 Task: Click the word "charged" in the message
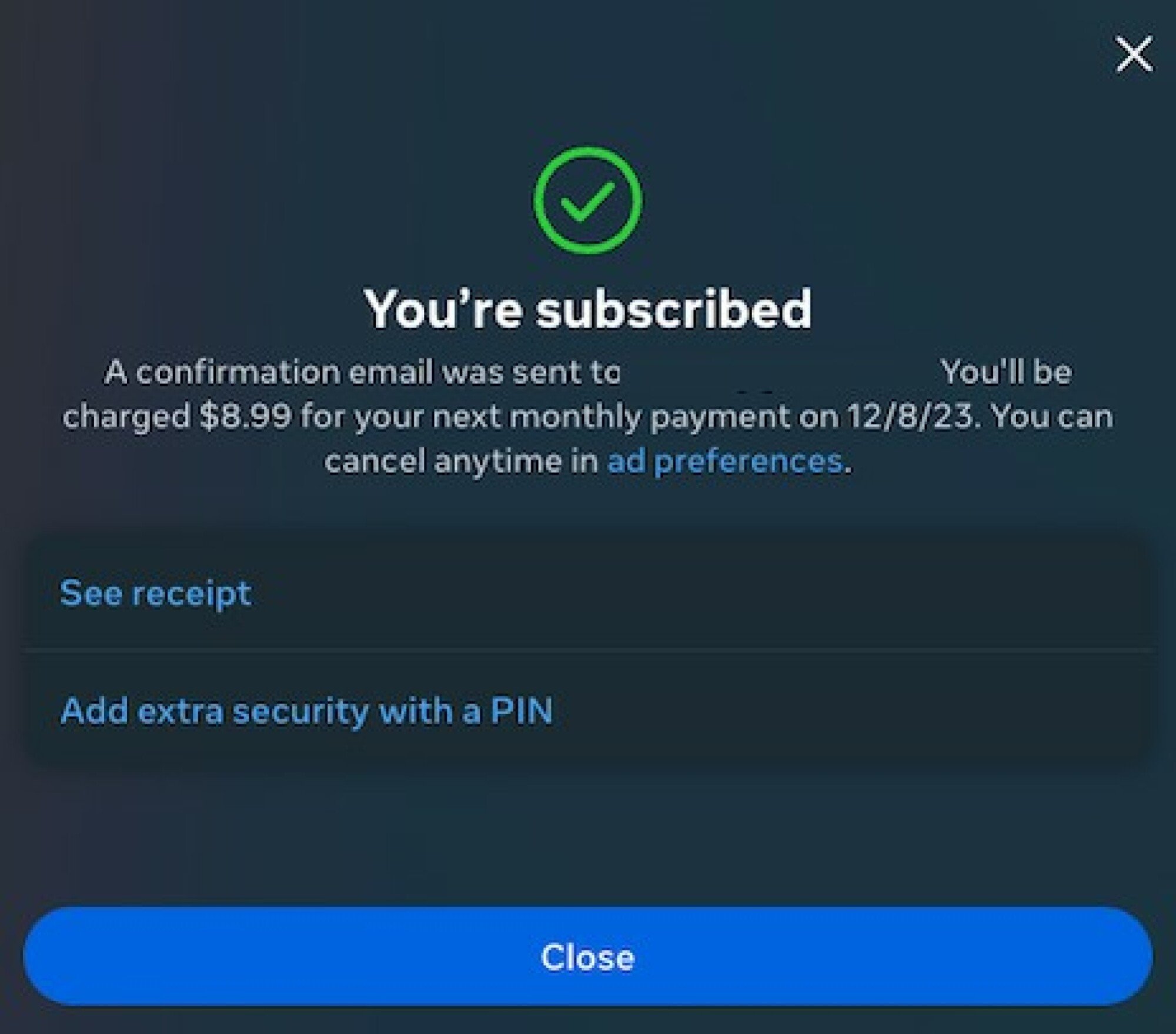[126, 418]
